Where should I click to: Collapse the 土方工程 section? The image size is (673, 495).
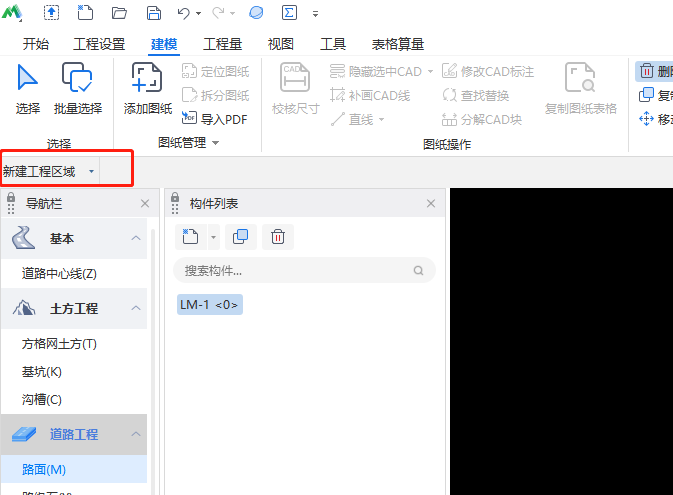point(136,308)
